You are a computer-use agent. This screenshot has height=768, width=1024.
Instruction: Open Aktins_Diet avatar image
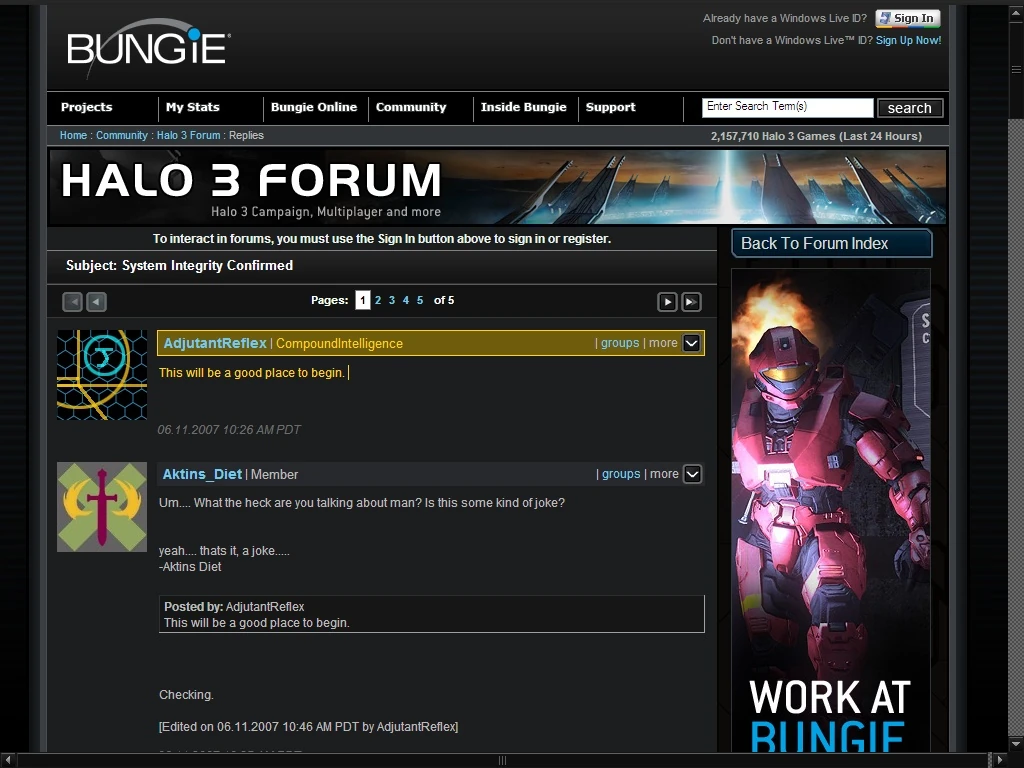(x=102, y=507)
